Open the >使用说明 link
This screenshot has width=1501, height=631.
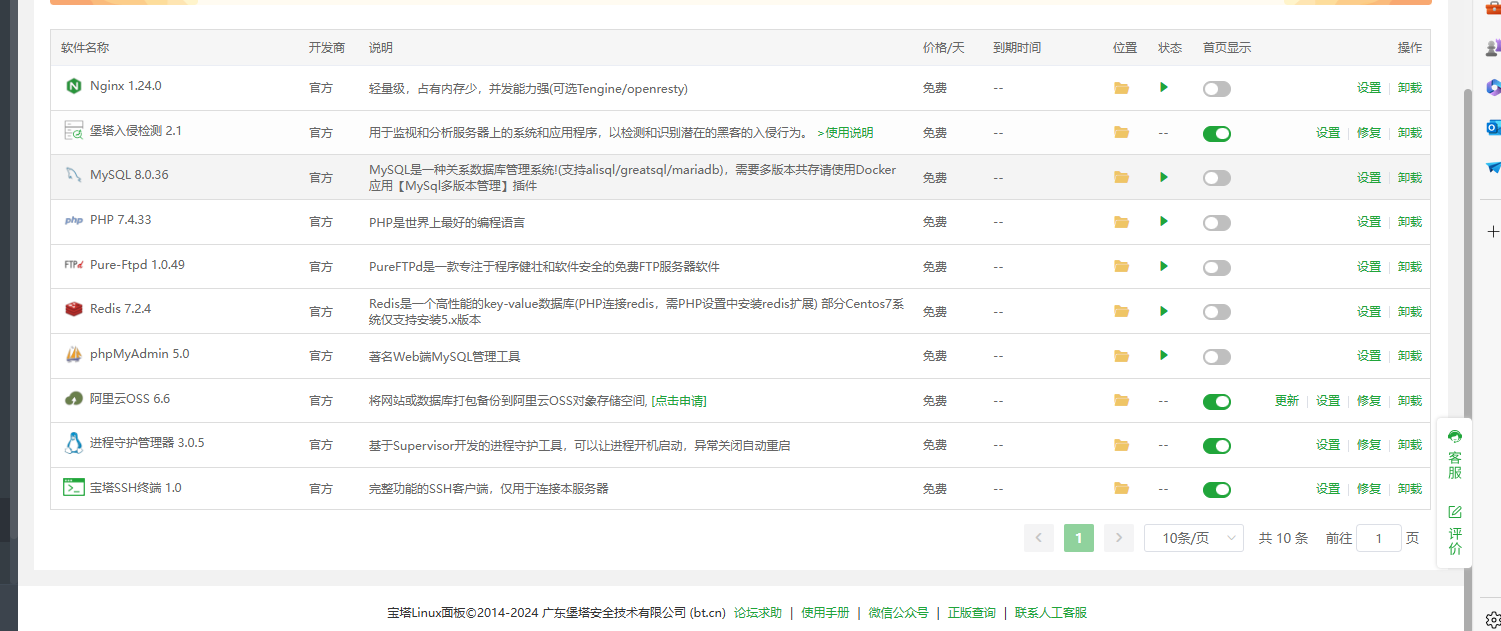pyautogui.click(x=845, y=132)
